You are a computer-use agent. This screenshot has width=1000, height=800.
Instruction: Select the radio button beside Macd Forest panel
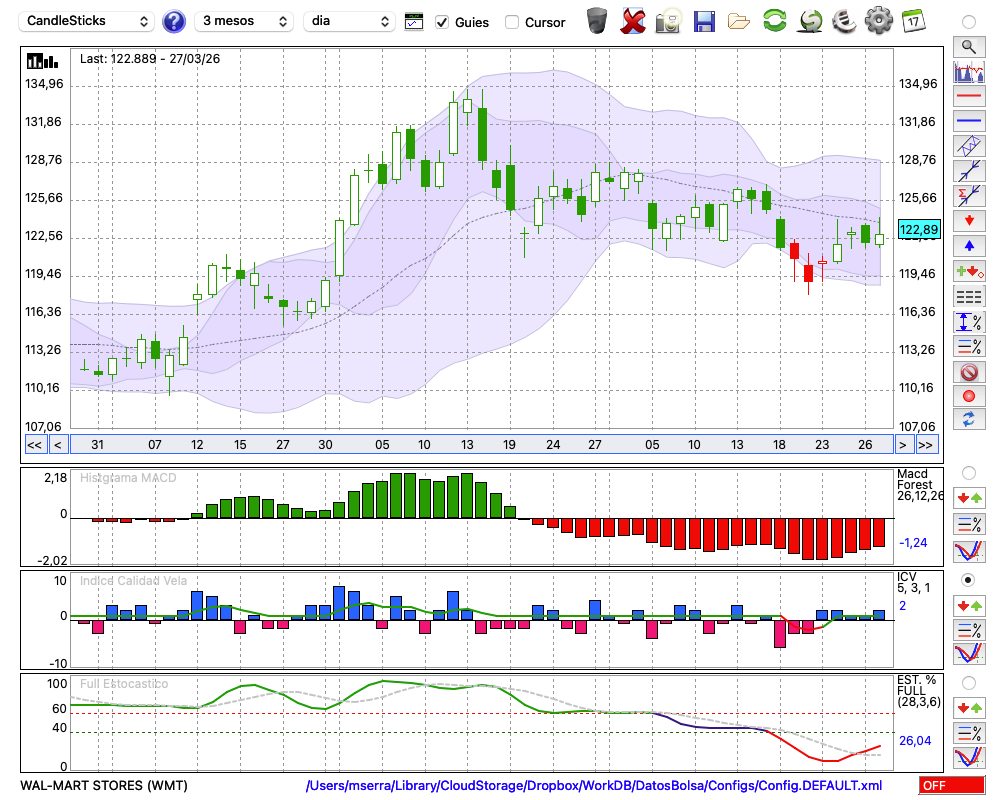coord(967,472)
